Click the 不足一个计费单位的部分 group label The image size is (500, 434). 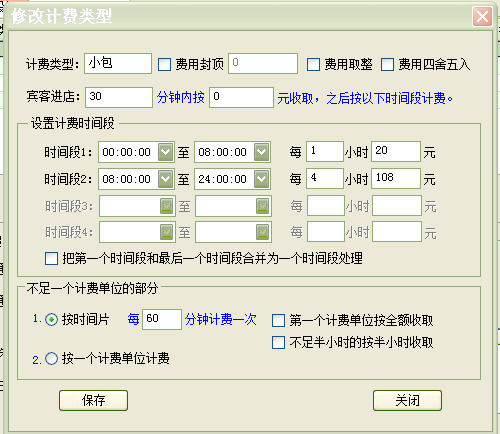(x=92, y=288)
